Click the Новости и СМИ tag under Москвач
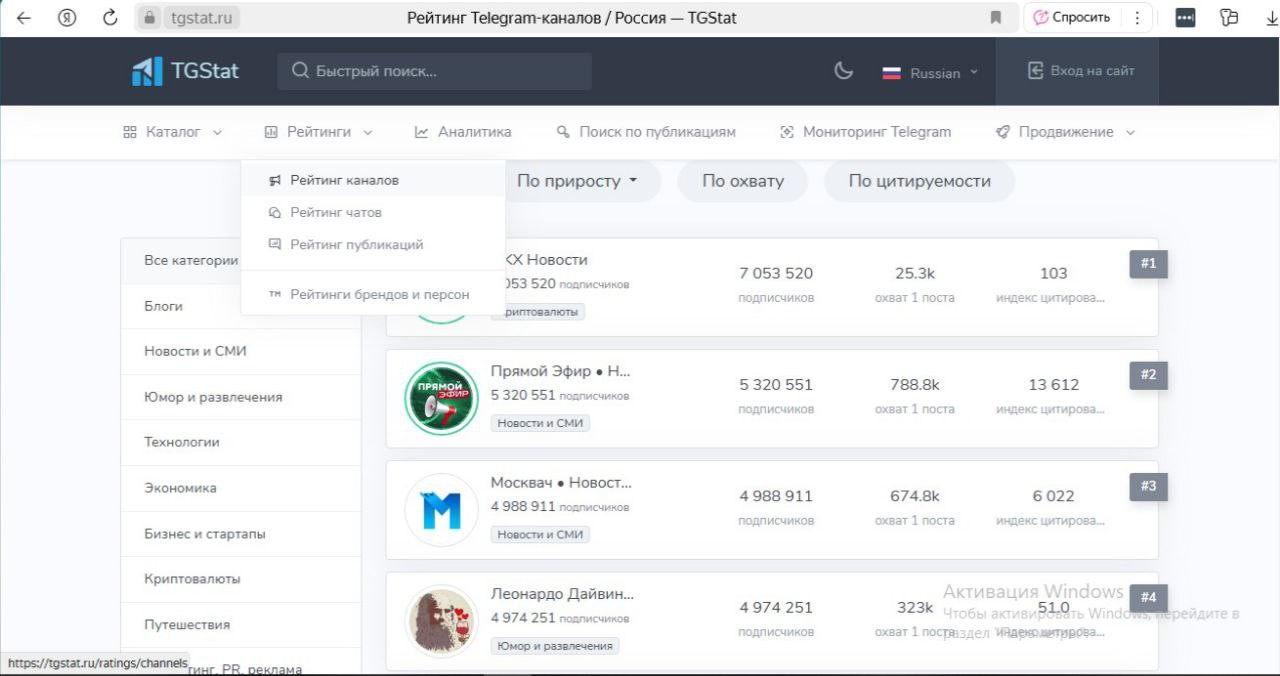Image resolution: width=1280 pixels, height=676 pixels. tap(540, 534)
